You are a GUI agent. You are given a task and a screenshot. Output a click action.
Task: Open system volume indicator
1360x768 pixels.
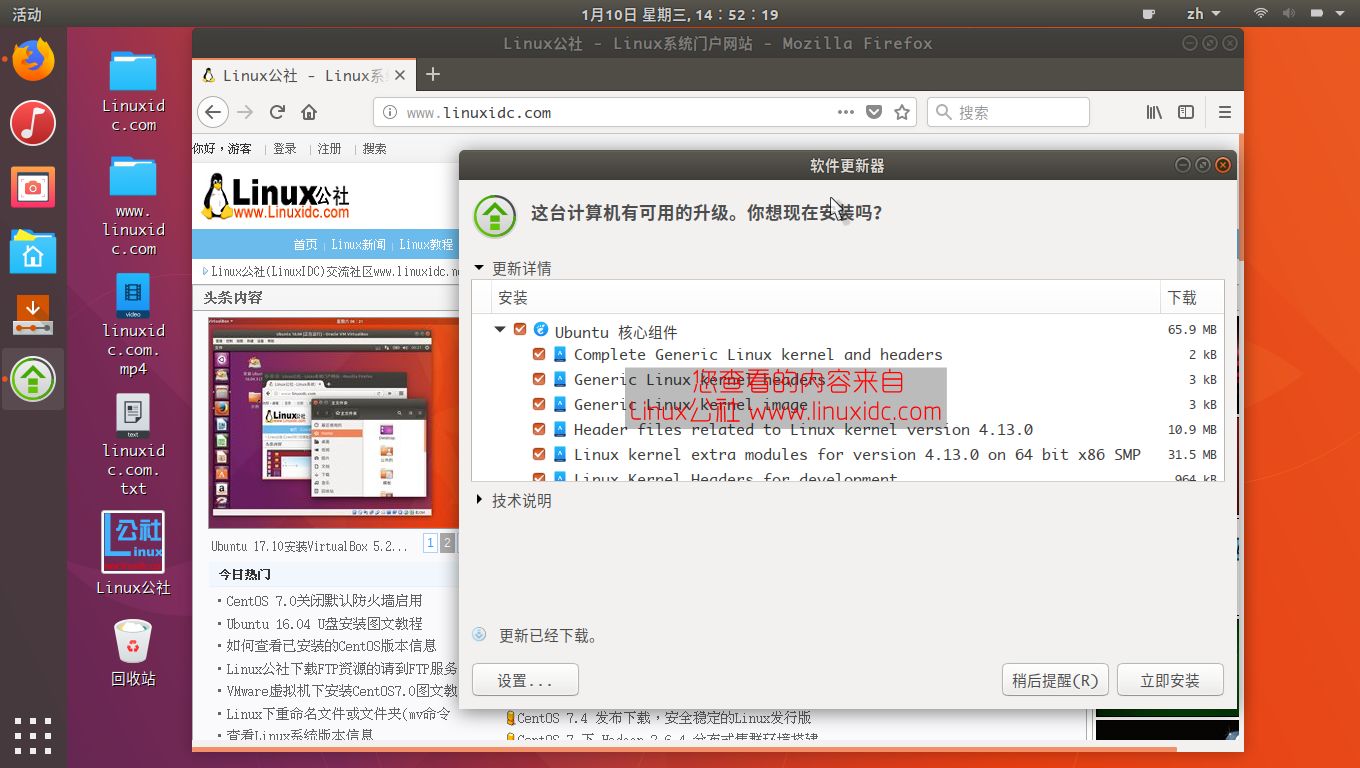[x=1288, y=14]
